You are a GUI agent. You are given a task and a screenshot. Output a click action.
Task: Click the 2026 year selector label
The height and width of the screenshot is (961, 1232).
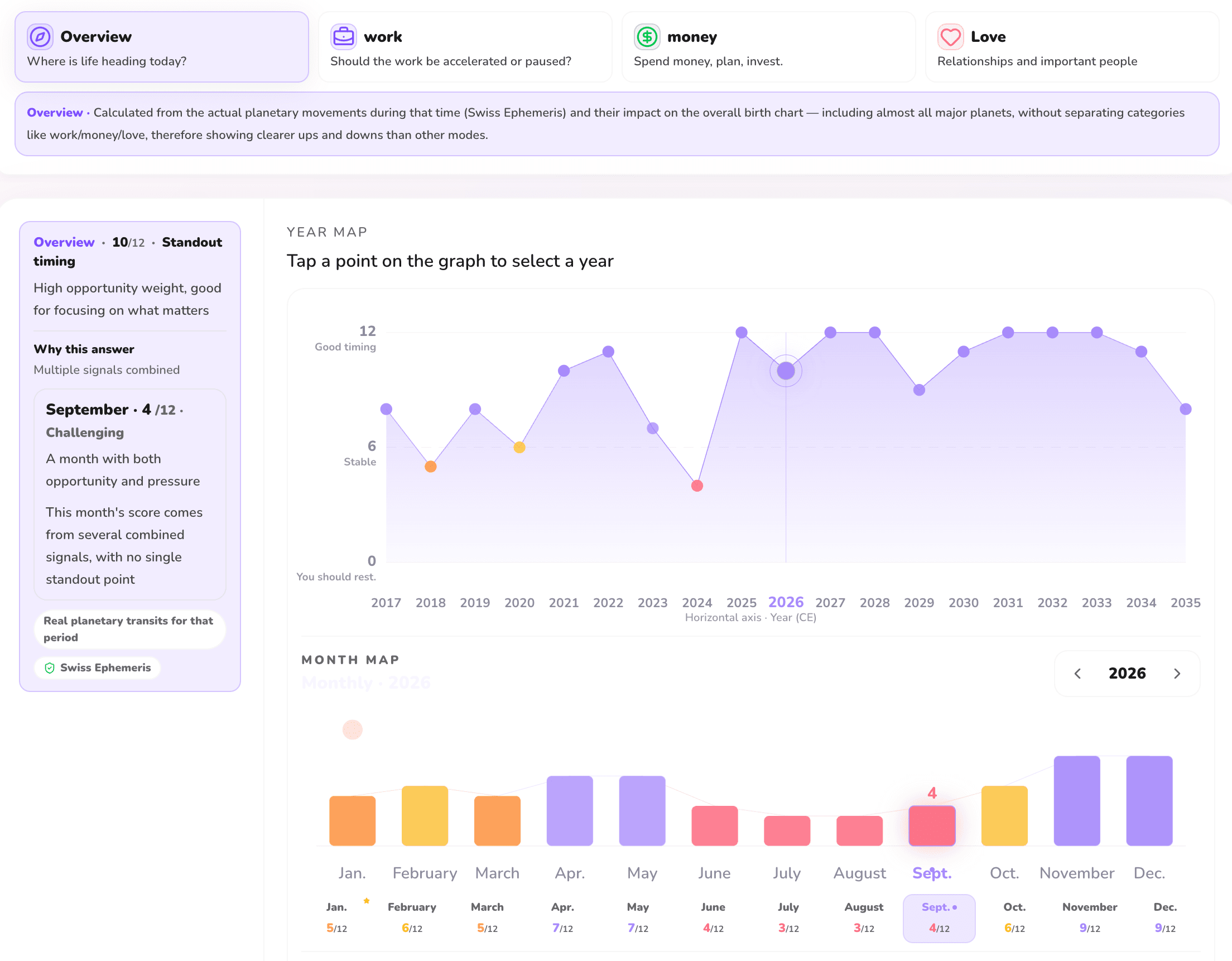click(1127, 673)
